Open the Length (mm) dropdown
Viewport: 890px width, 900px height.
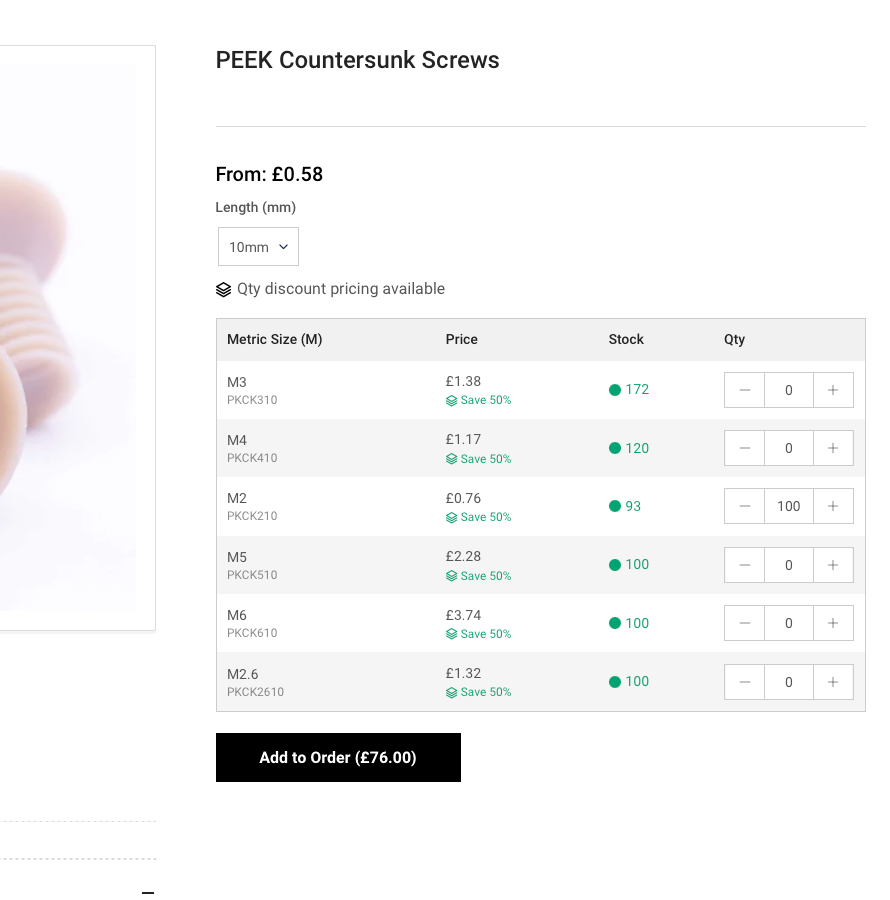click(x=258, y=247)
